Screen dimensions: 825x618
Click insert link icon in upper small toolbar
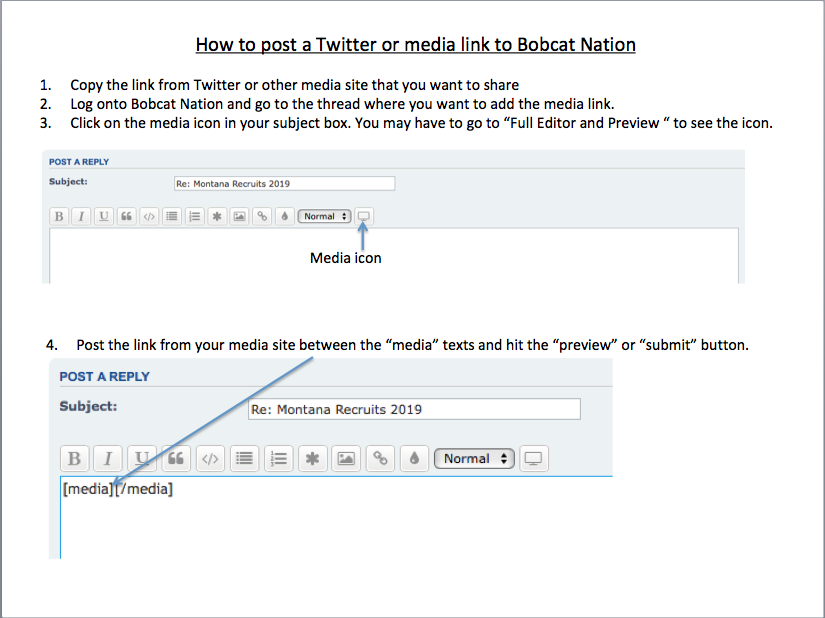(262, 216)
